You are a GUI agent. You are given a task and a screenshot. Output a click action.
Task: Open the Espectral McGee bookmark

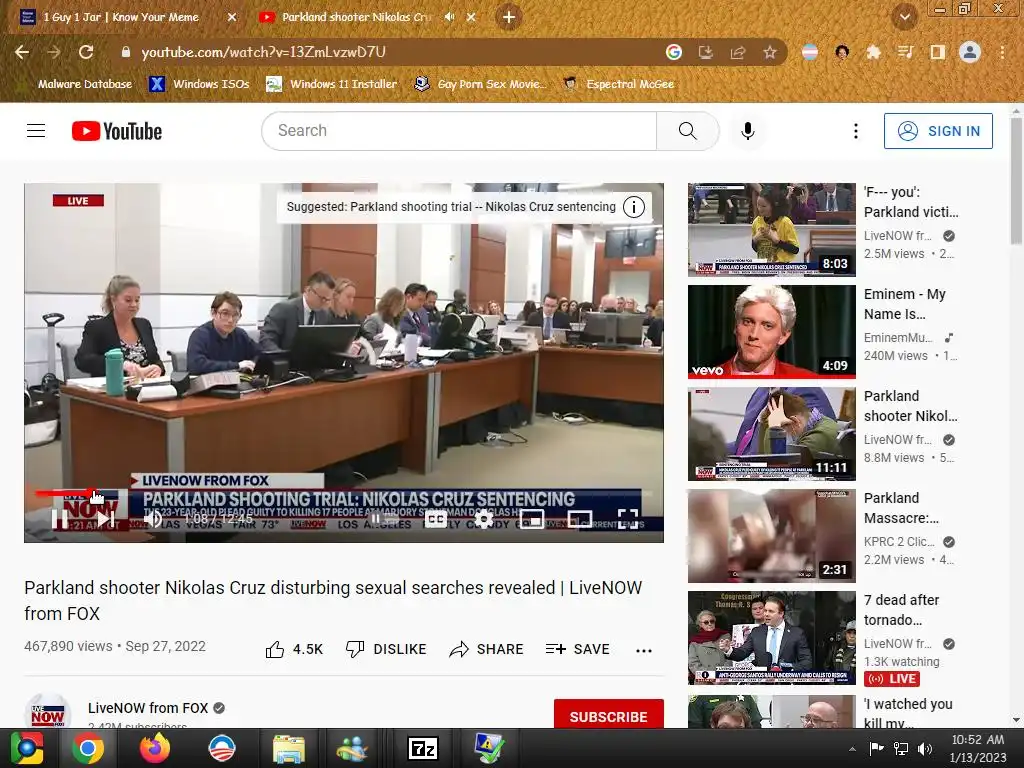(x=618, y=84)
